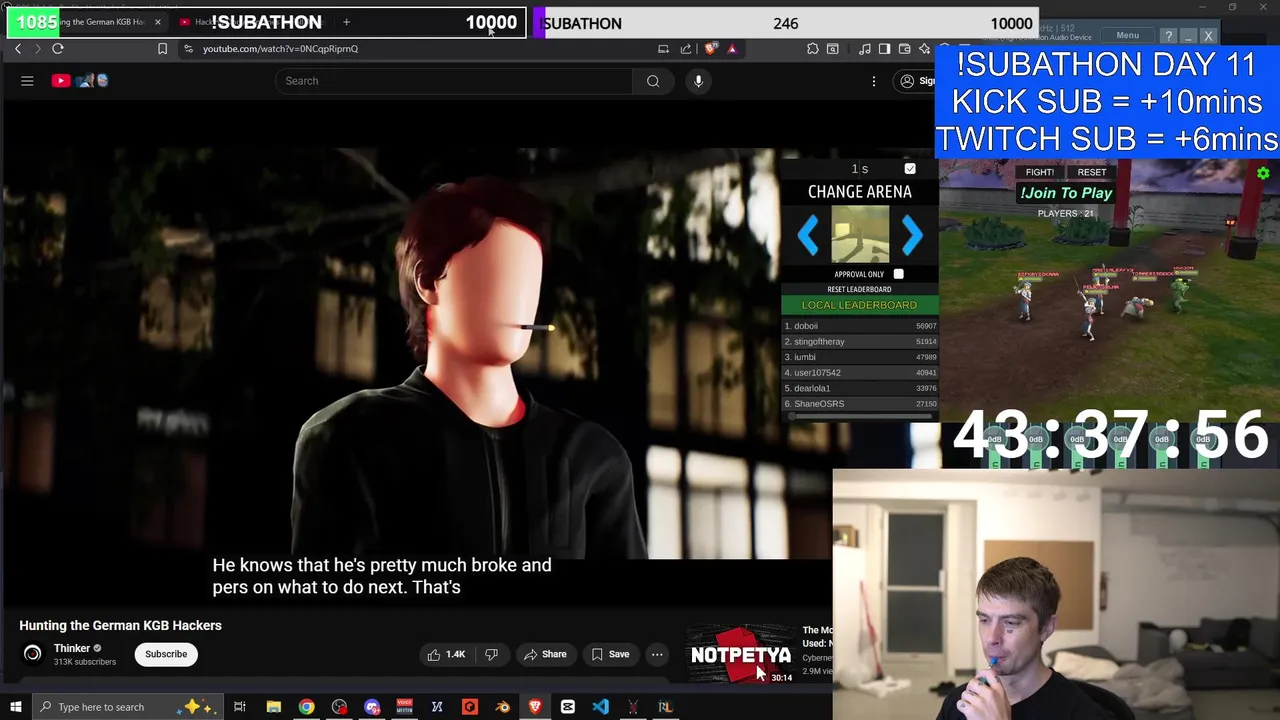This screenshot has height=720, width=1280.
Task: Click the leaderboard horizontal scrollbar
Action: pos(860,416)
